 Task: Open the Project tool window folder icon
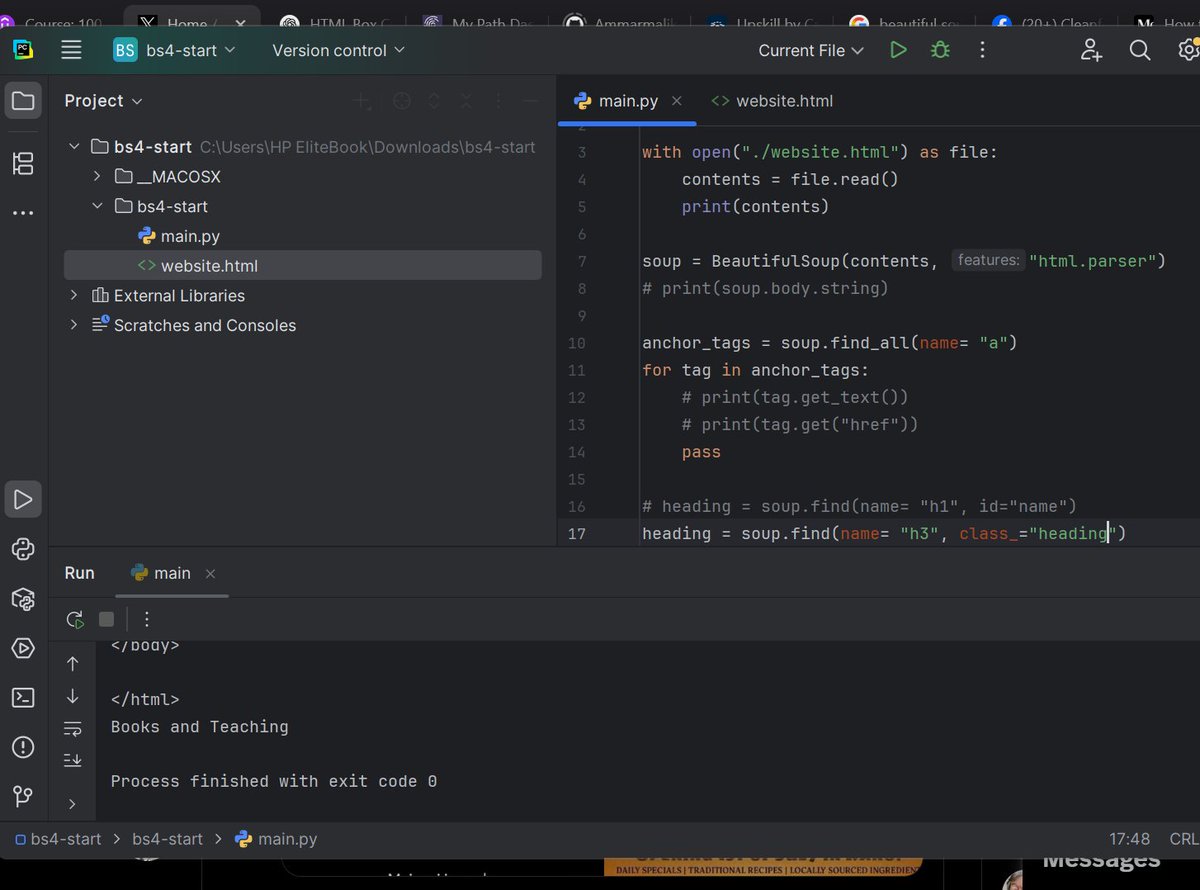[23, 101]
